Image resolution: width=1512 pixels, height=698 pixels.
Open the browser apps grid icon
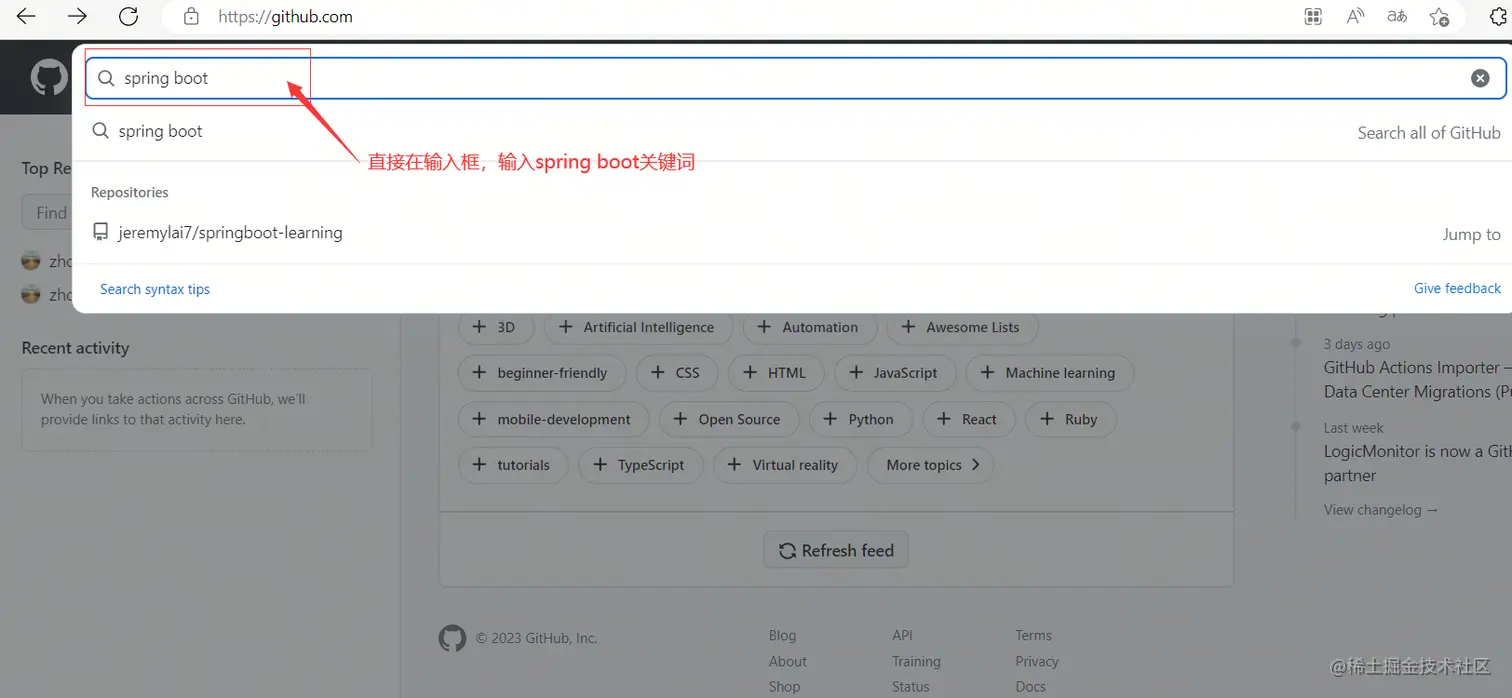click(1313, 16)
